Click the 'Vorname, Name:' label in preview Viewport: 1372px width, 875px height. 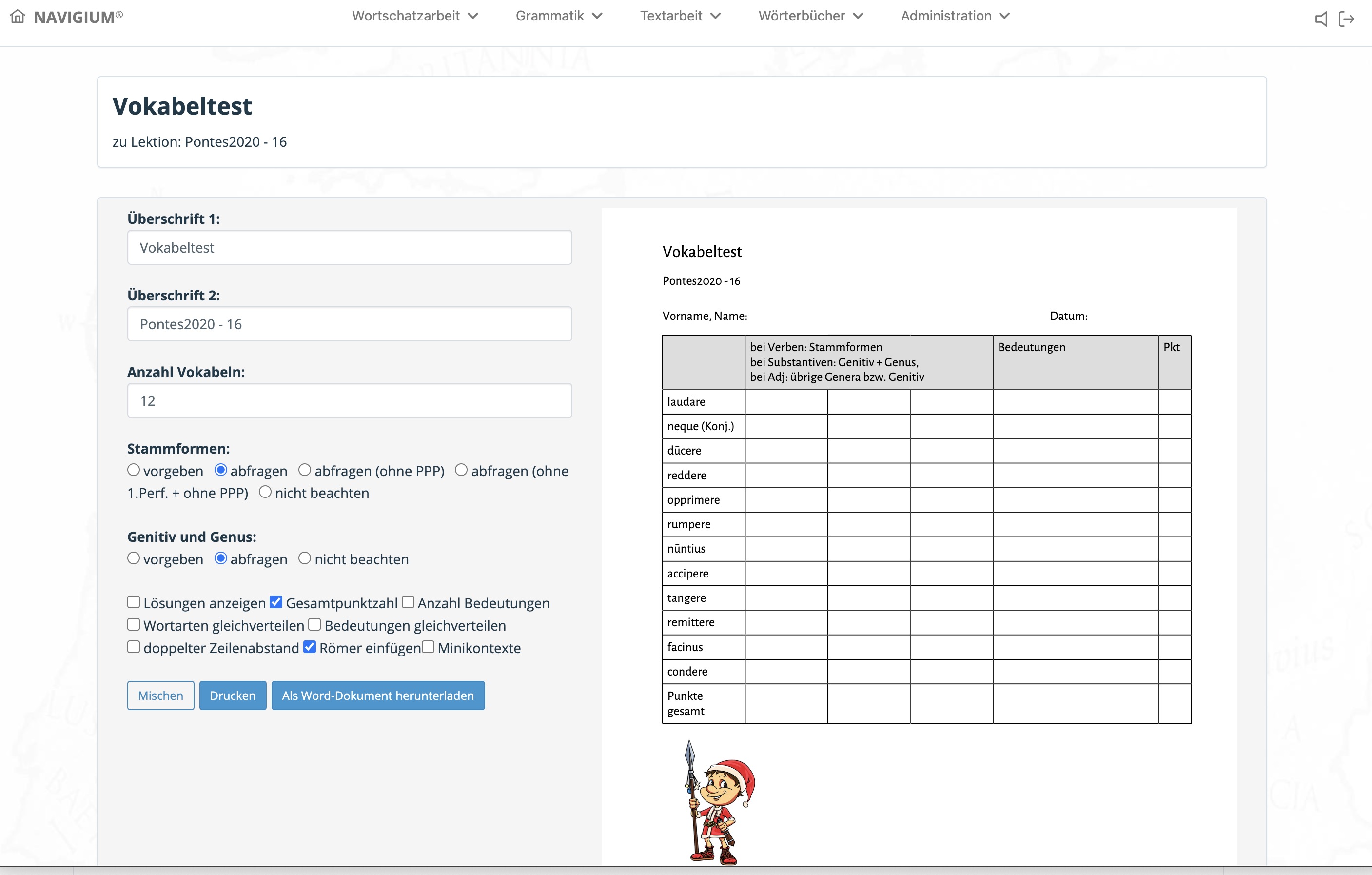tap(705, 316)
